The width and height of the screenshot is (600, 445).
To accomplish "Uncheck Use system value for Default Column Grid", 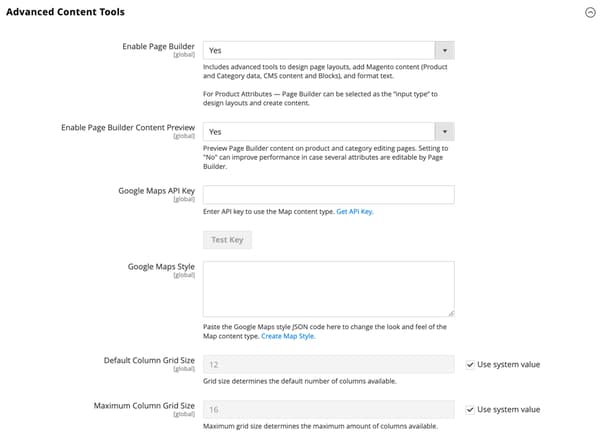I will pos(472,364).
